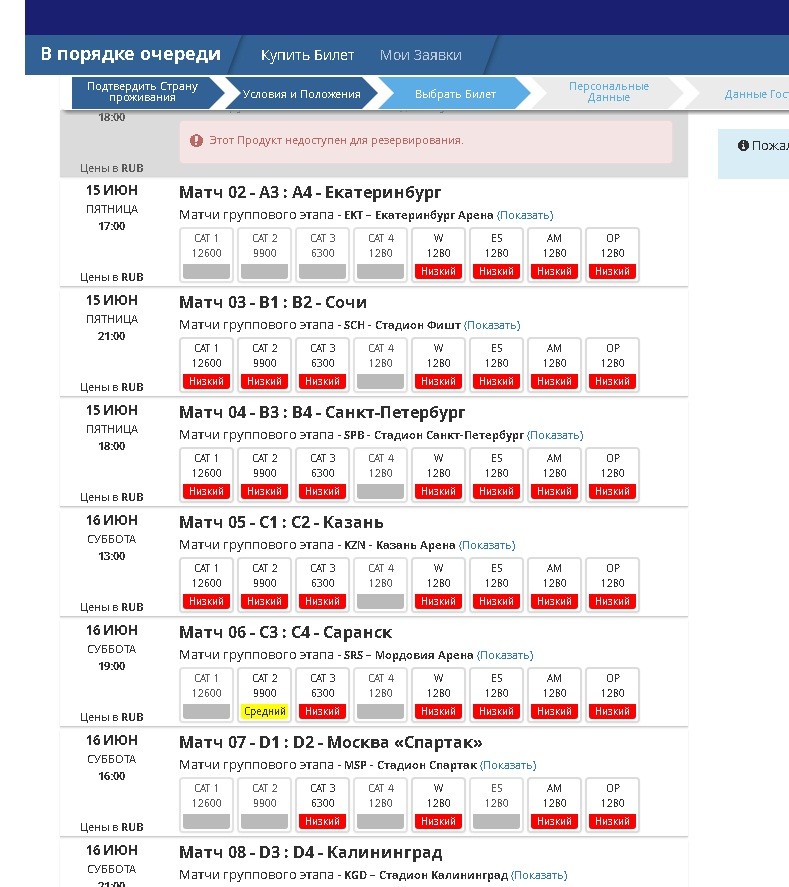The width and height of the screenshot is (789, 887).
Task: Click heading Матч 02 - A3 : A4 - Екатеринбург
Action: [310, 192]
